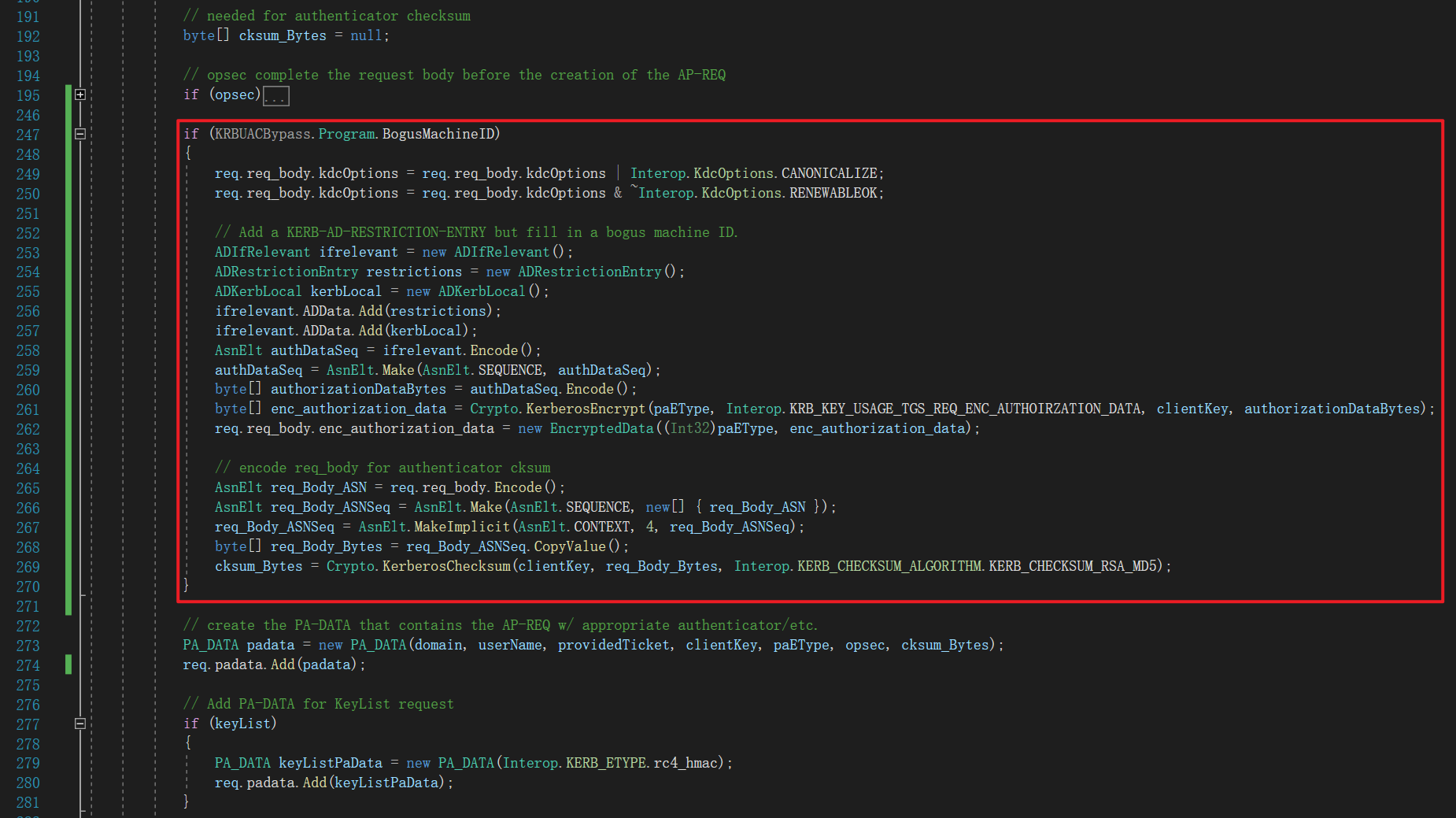The height and width of the screenshot is (818, 1456).
Task: Click 'rc4_hmac' on line 279
Action: click(x=686, y=763)
